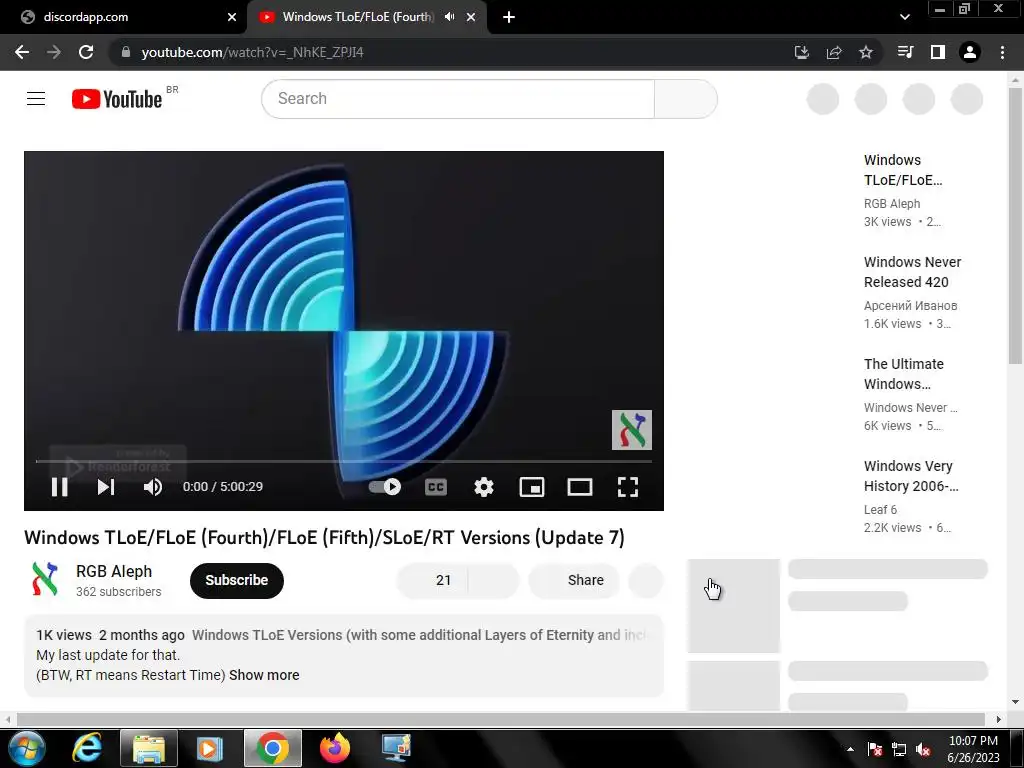The image size is (1024, 768).
Task: Like the video showing 21
Action: coord(432,580)
